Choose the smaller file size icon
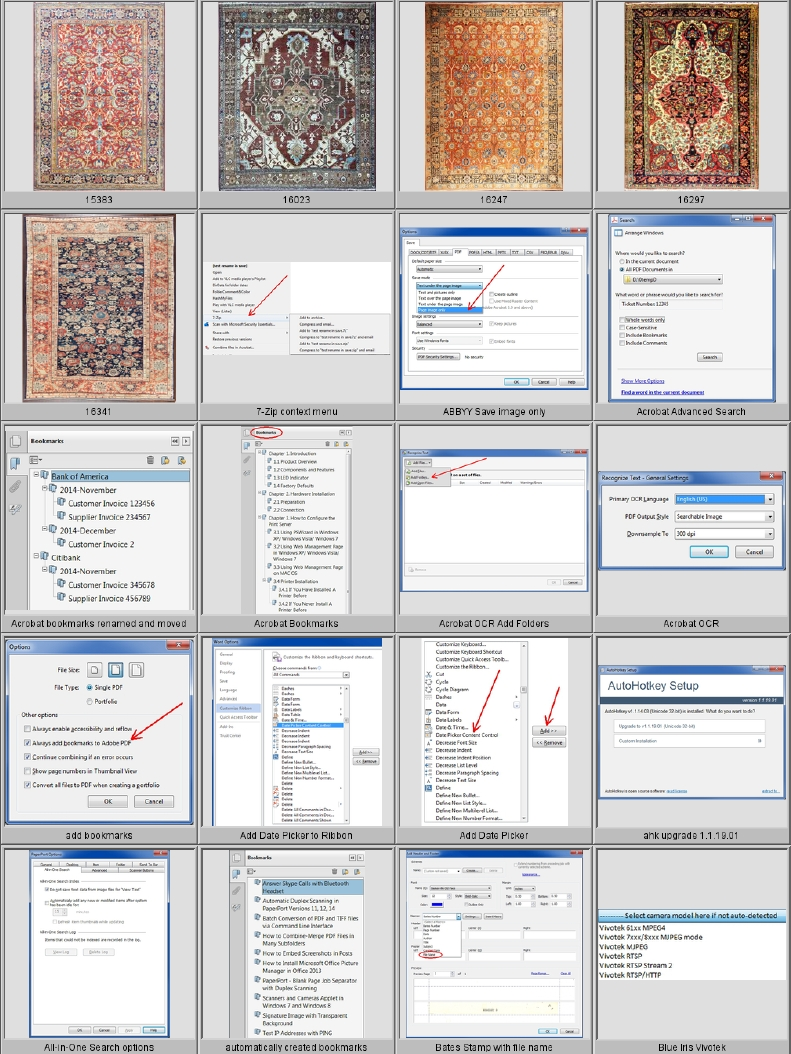This screenshot has width=791, height=1054. tap(95, 670)
